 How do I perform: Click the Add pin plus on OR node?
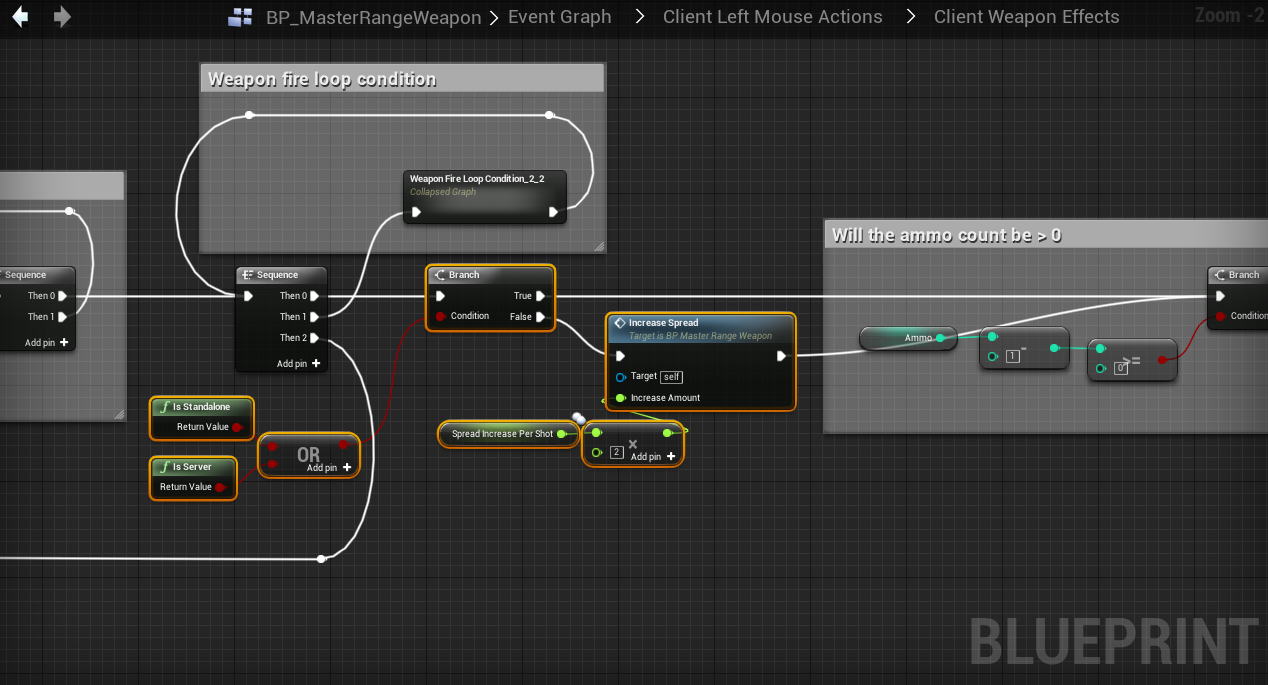(x=347, y=467)
